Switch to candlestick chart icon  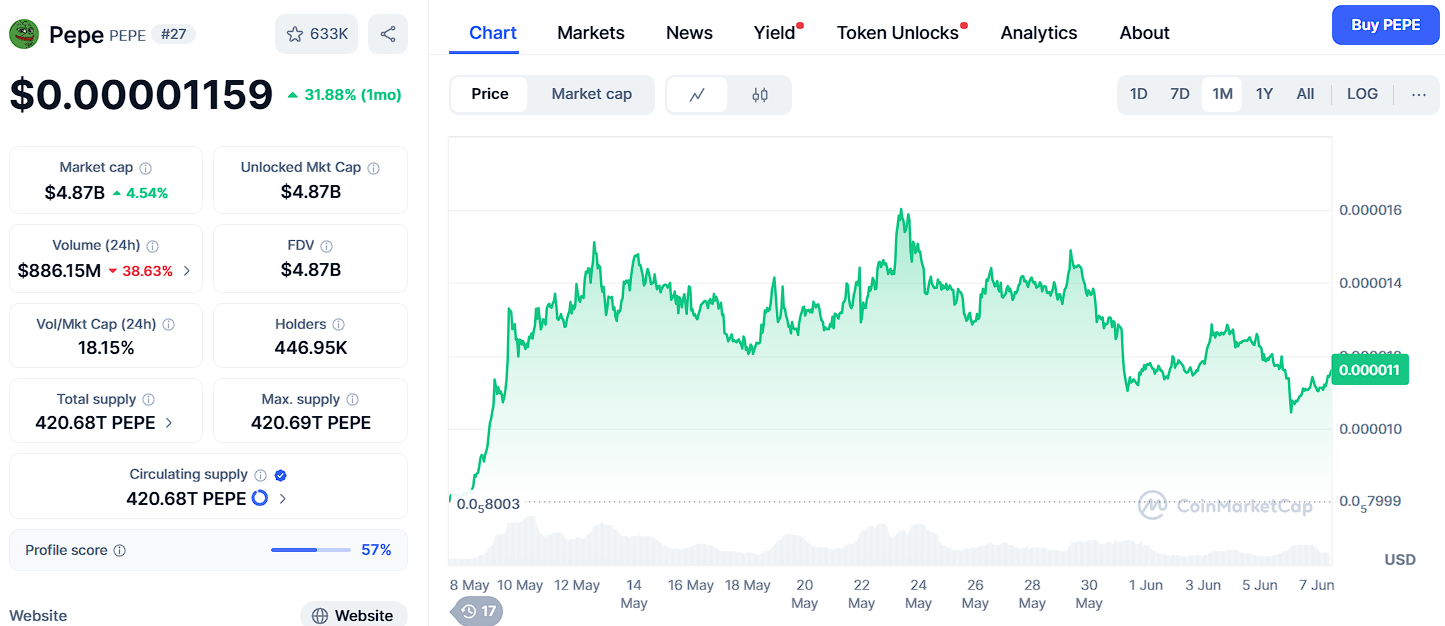tap(759, 95)
